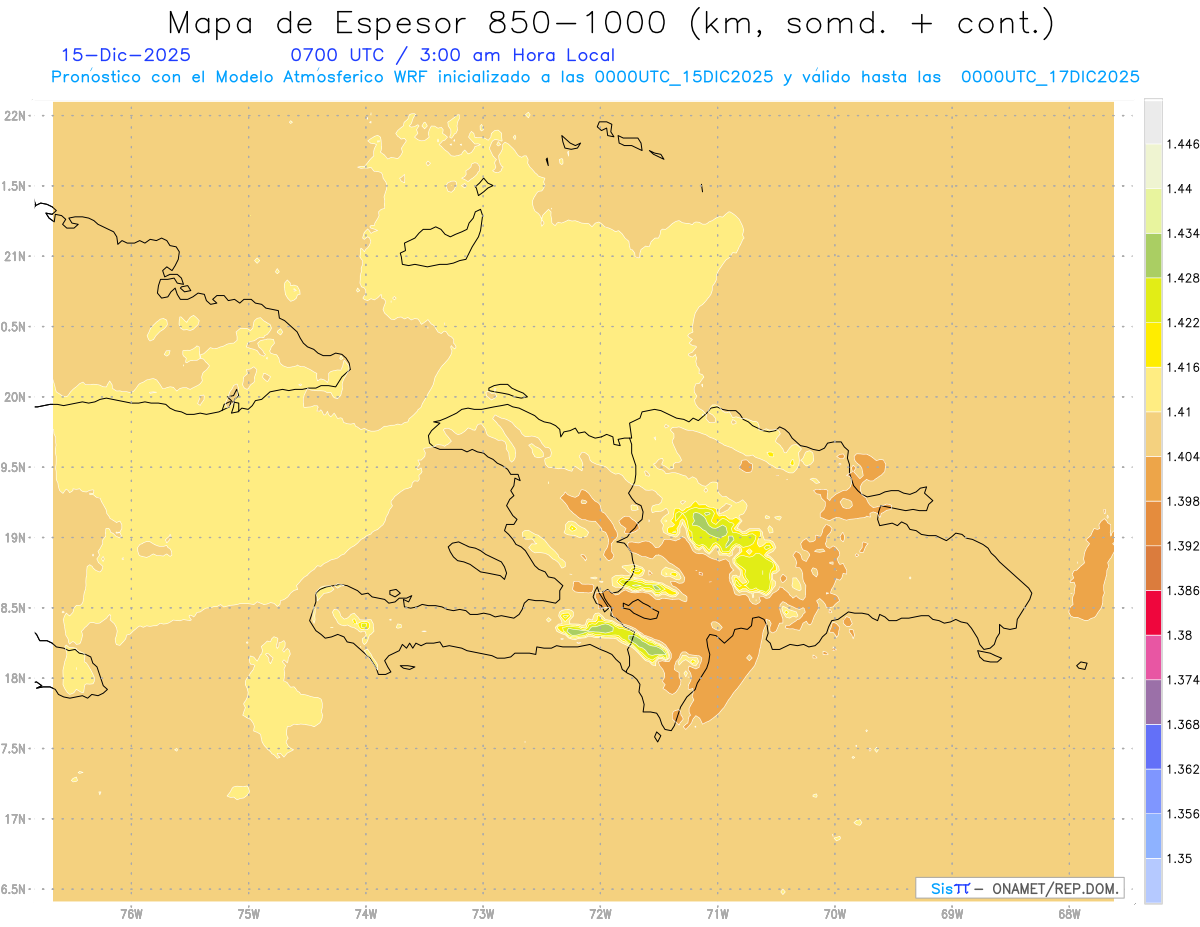Click the bright yellow legend band between 1.422 and 1.416
Viewport: 1200px width, 927px height.
(x=1153, y=345)
